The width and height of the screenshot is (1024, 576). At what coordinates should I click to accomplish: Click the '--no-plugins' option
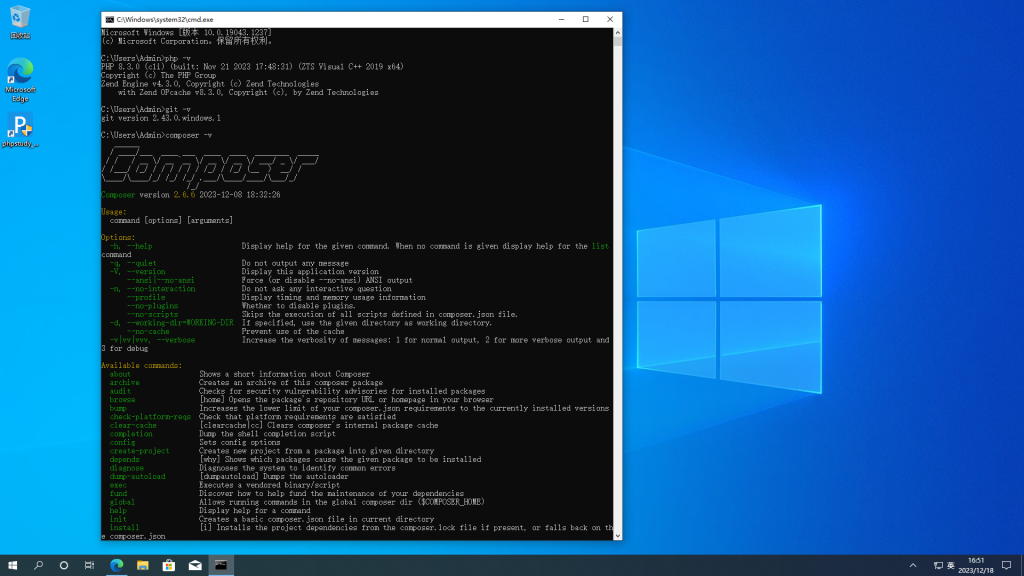152,306
